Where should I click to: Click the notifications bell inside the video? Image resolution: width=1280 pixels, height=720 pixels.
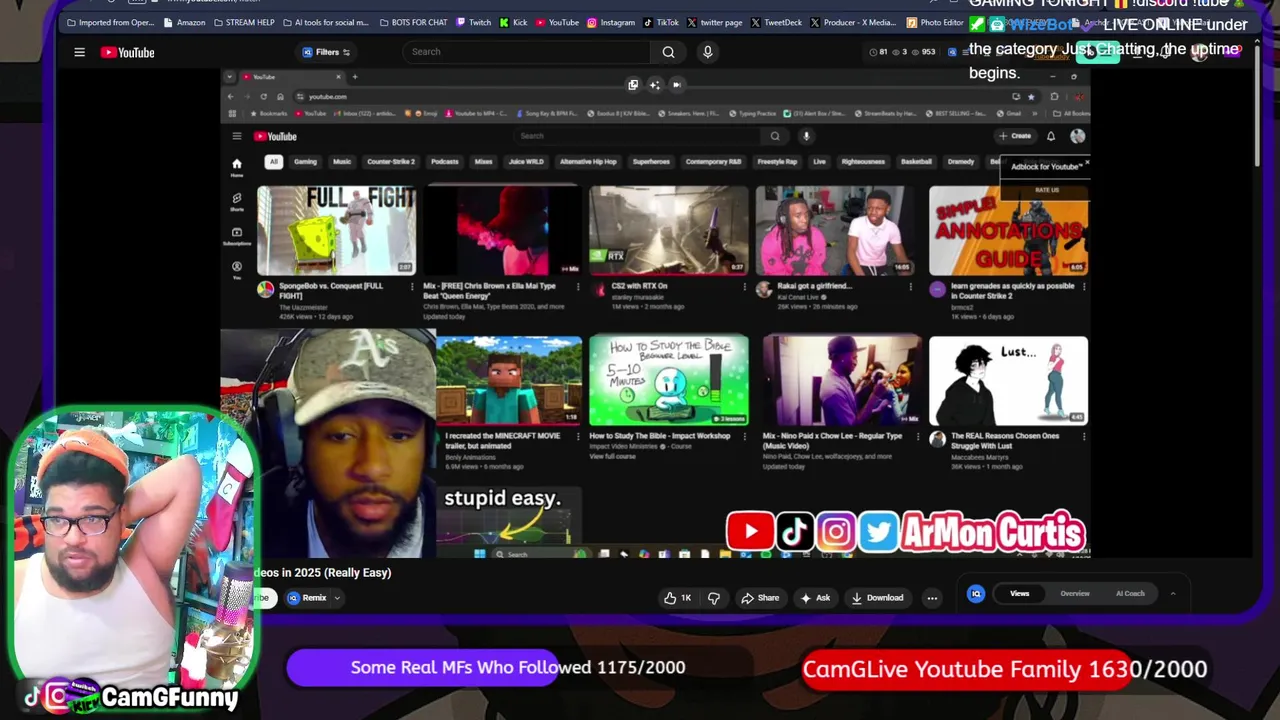1051,136
